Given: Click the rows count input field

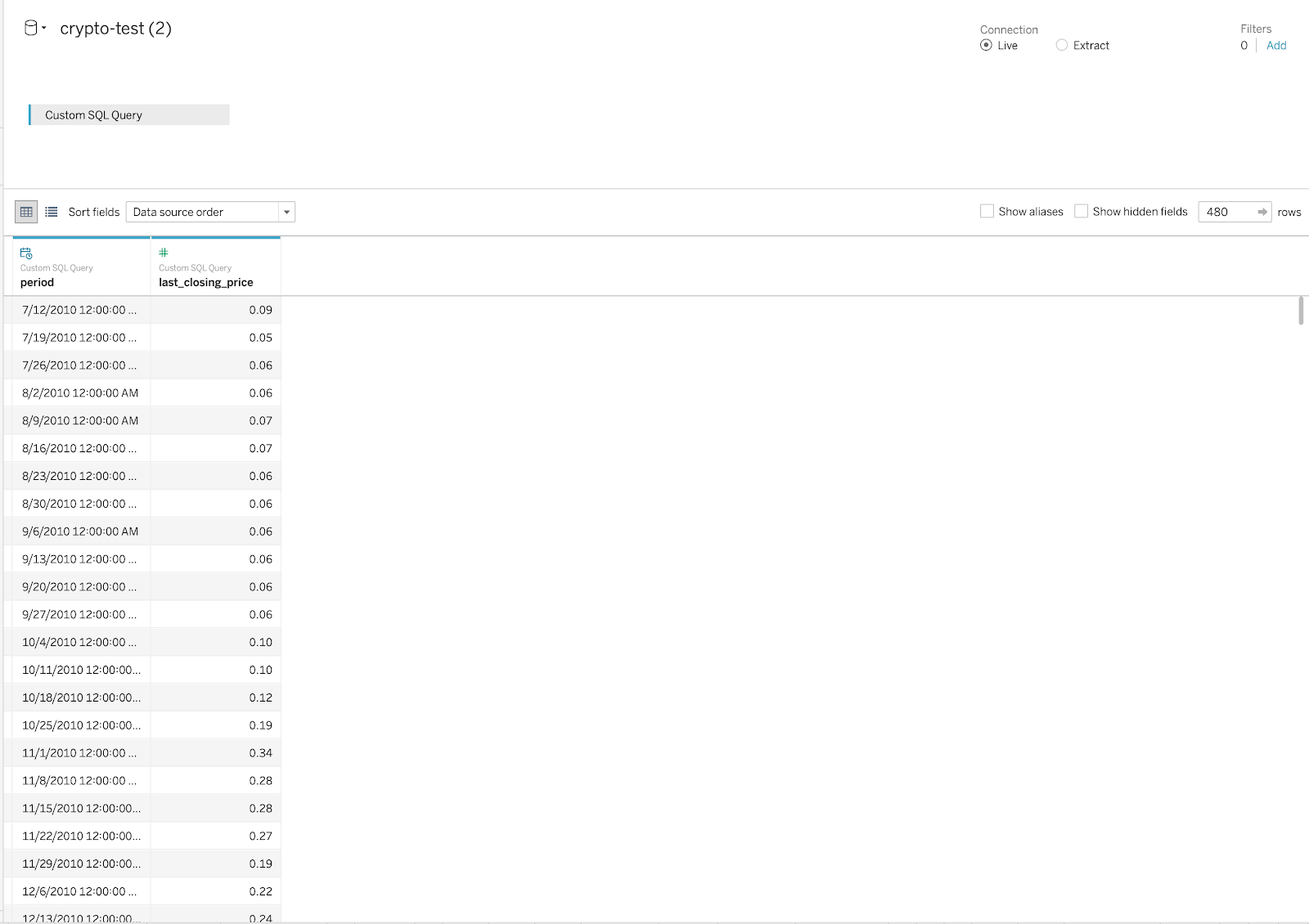Looking at the screenshot, I should (x=1226, y=212).
